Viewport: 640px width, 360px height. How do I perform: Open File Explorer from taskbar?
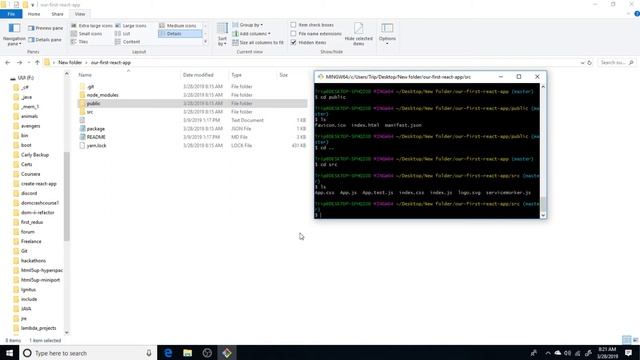click(187, 353)
